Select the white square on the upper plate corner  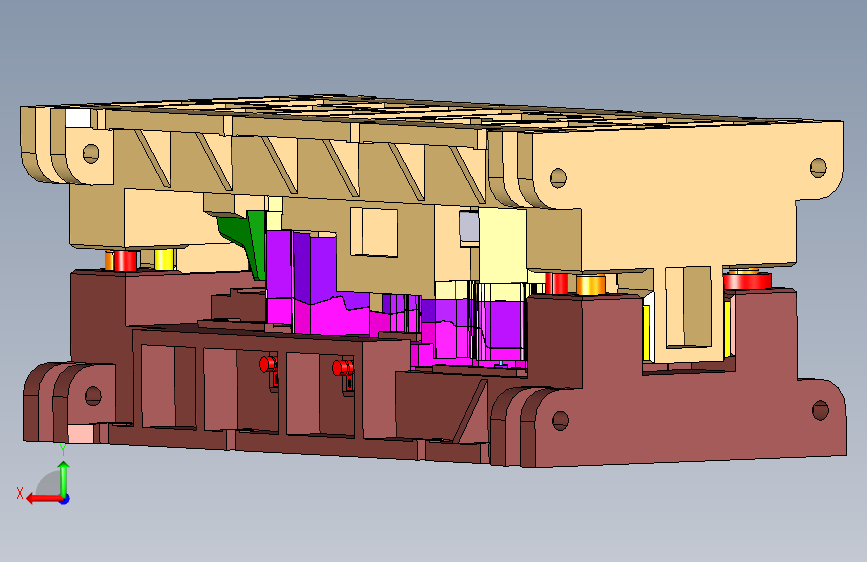point(78,118)
